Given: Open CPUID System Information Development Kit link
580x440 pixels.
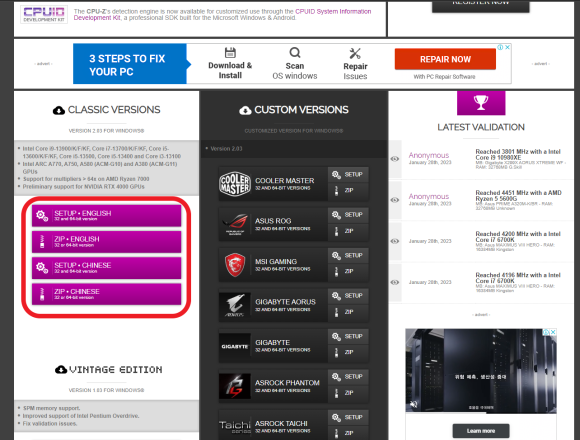Looking at the screenshot, I should click(222, 14).
